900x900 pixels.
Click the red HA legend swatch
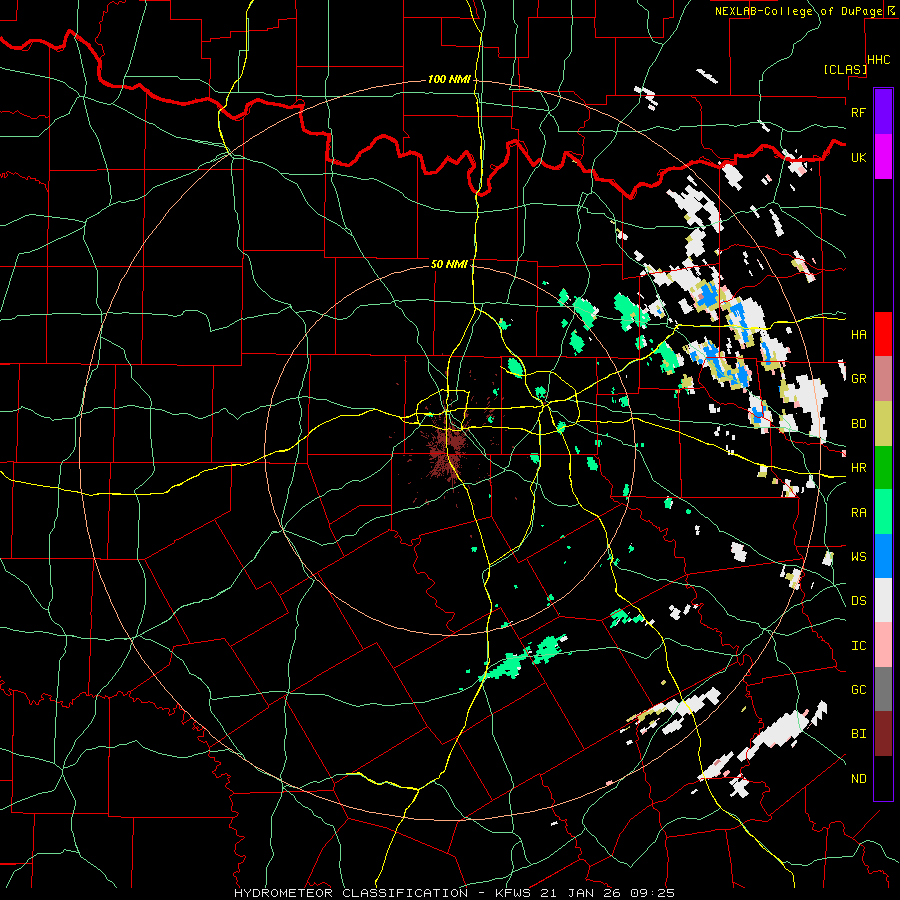[x=883, y=334]
